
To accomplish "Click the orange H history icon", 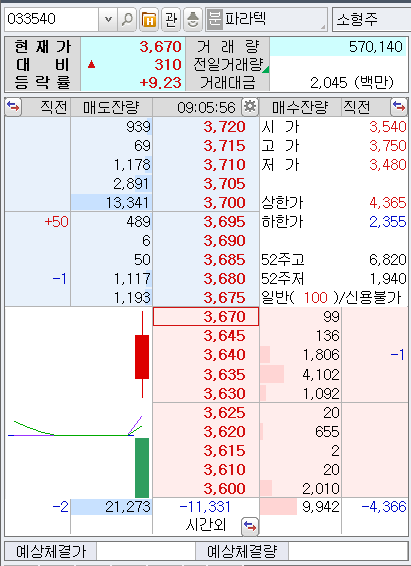I will (149, 19).
